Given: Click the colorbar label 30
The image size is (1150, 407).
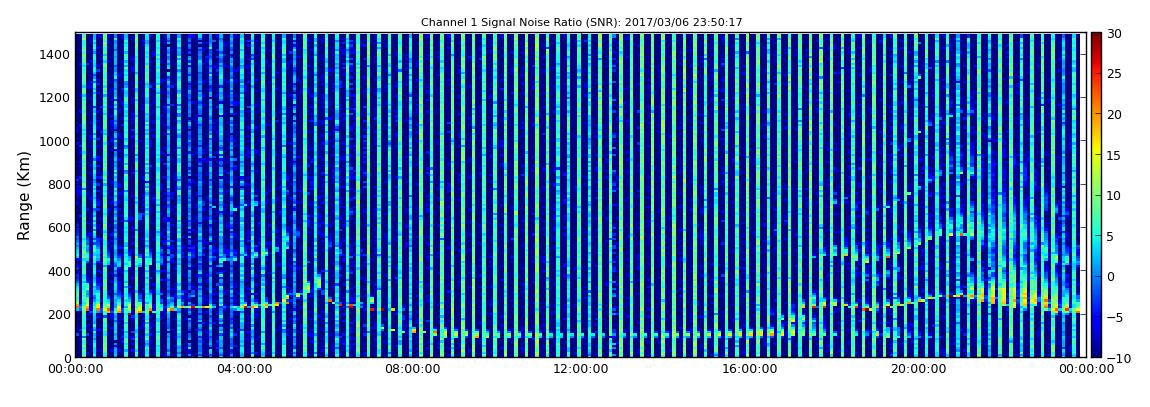Looking at the screenshot, I should coord(1114,34).
